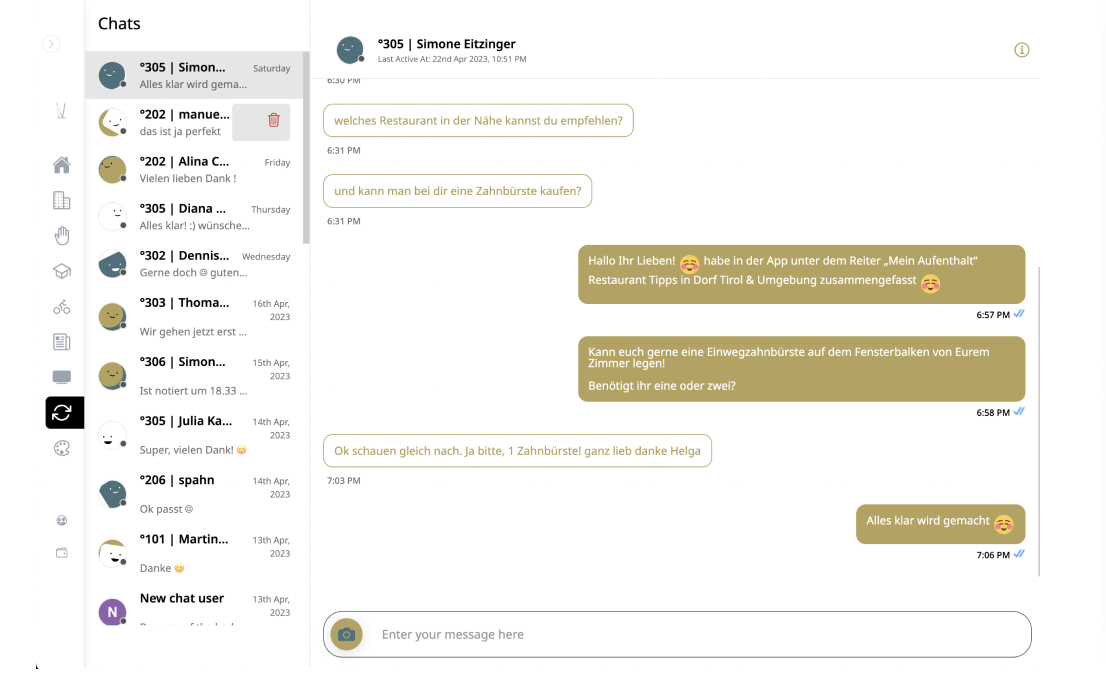
Task: Select the °302 Dennis chat
Action: 195,263
